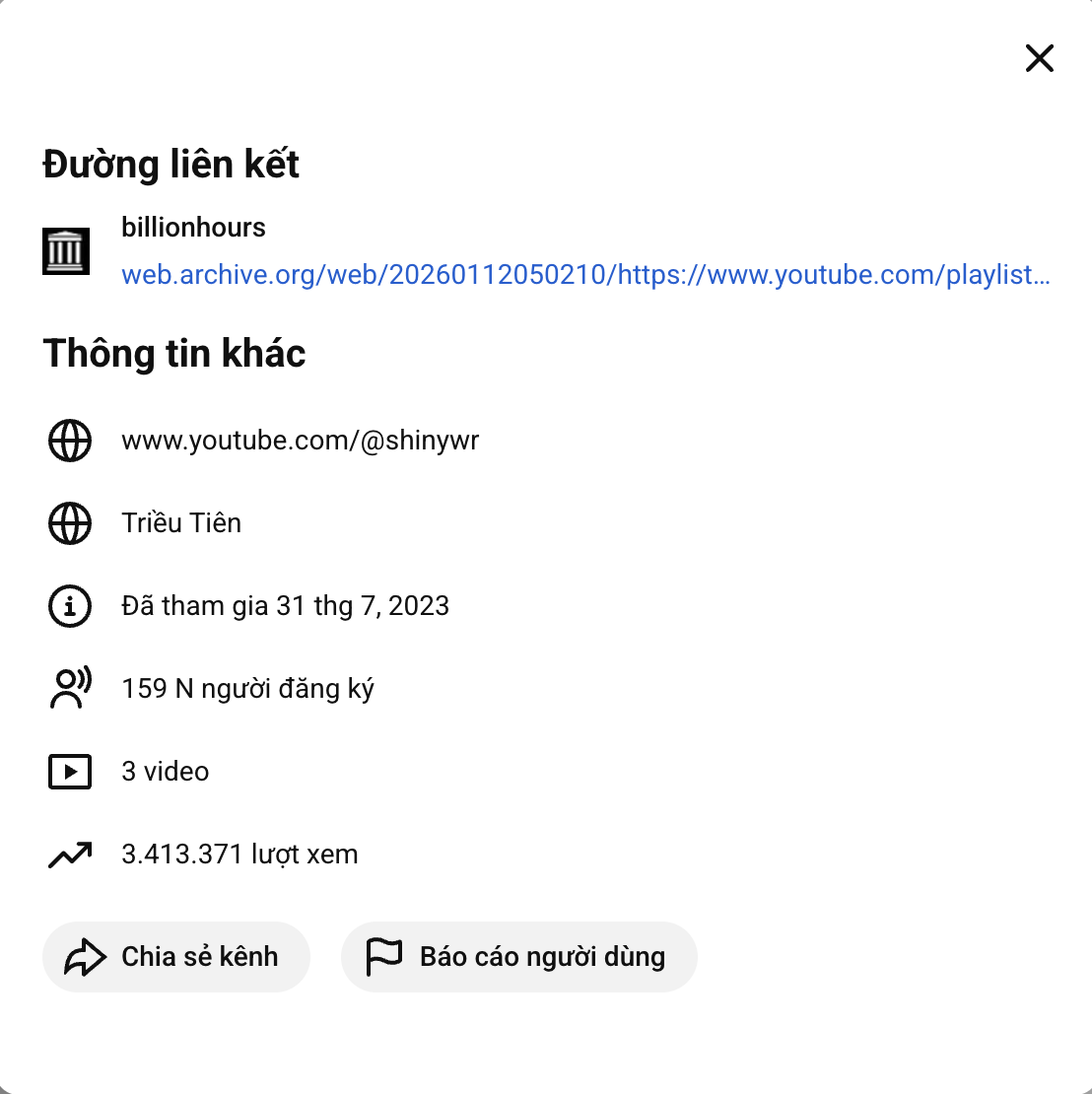Click the info icon next to the join date
This screenshot has height=1094, width=1092.
point(69,606)
